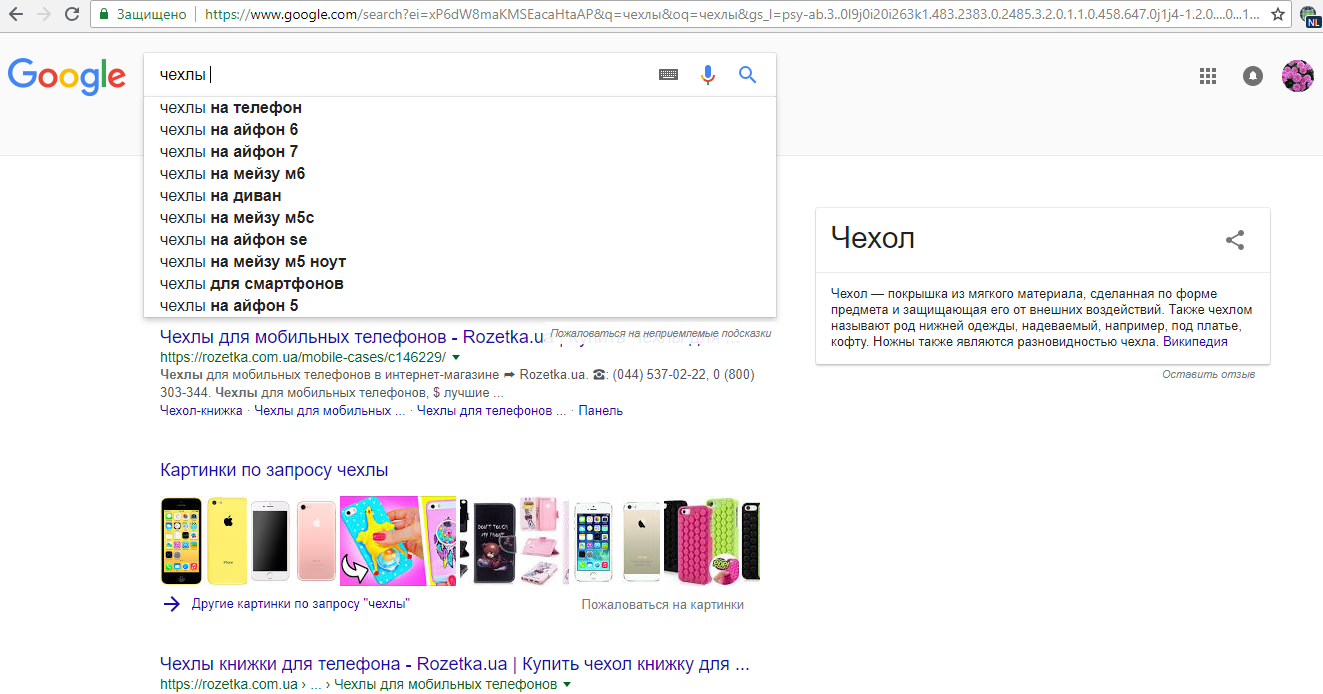Open the on-screen keyboard icon
This screenshot has width=1323, height=694.
tap(668, 75)
